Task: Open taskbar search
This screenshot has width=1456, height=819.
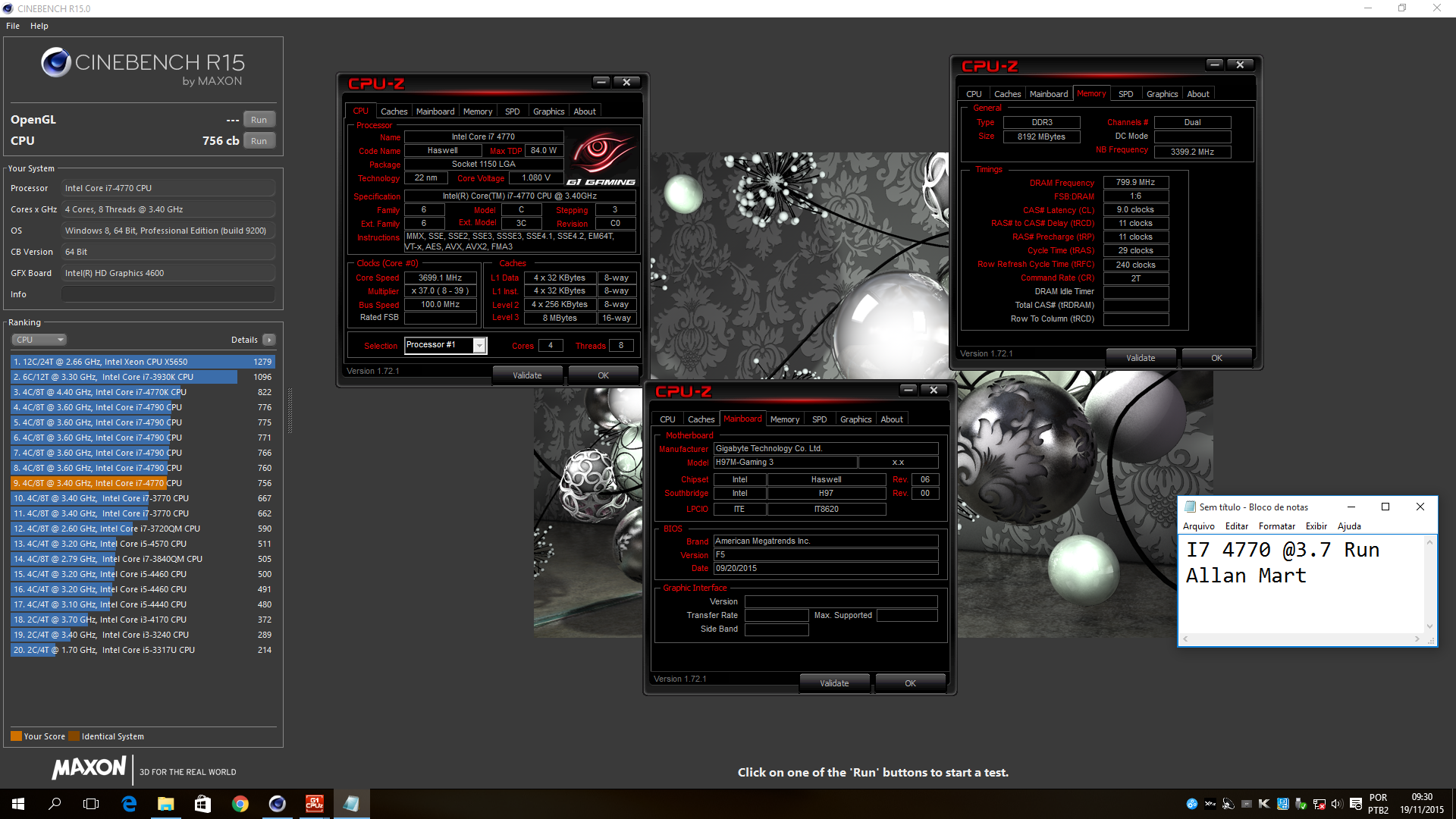Action: pyautogui.click(x=55, y=804)
